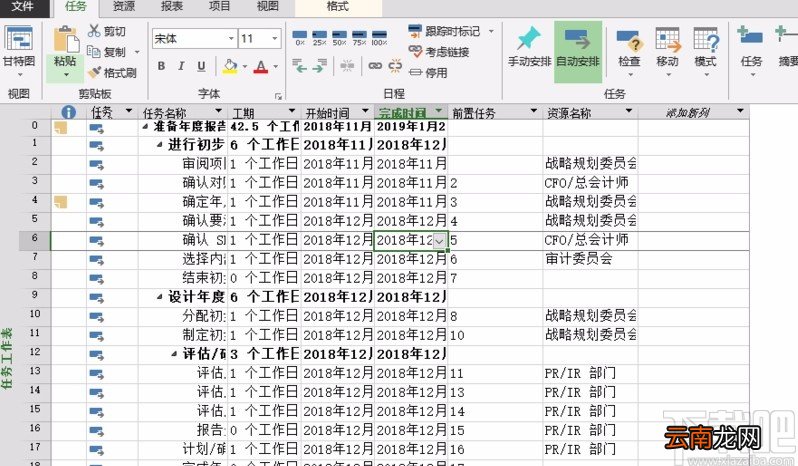Open filter dropdown for 工期 column
This screenshot has height=466, width=798.
coord(292,111)
